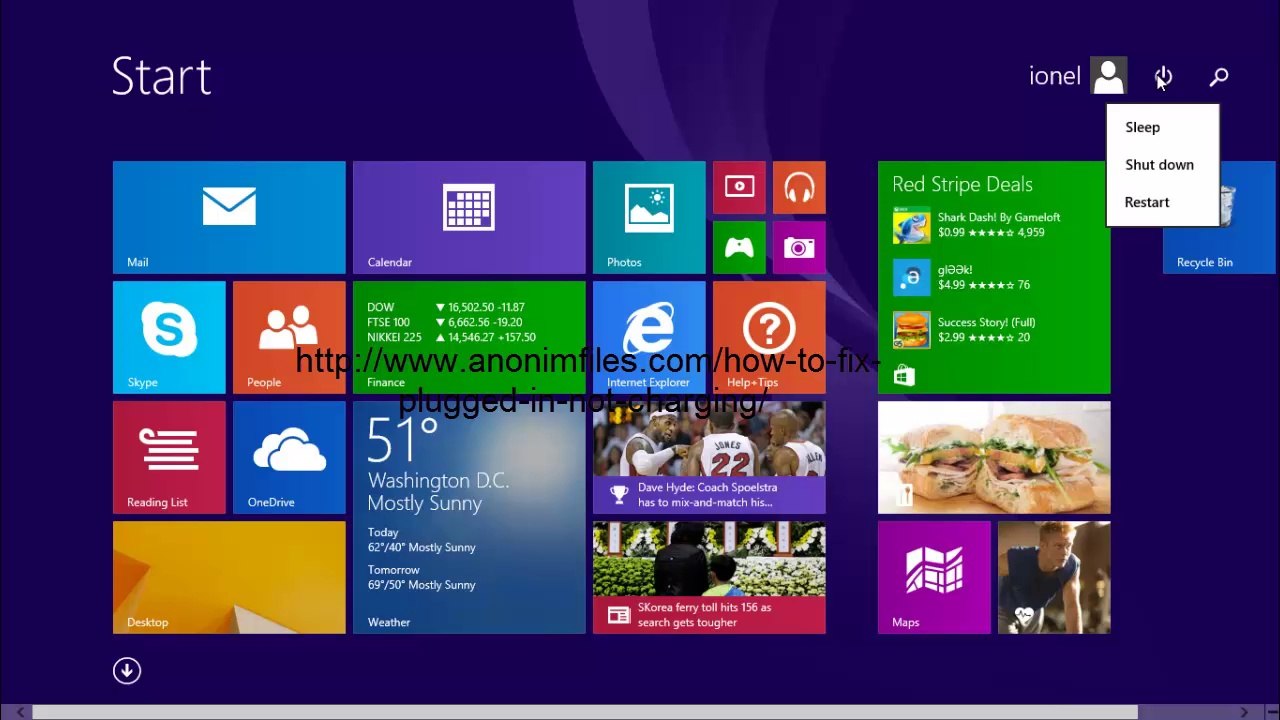Show all apps with the down arrow

point(127,671)
